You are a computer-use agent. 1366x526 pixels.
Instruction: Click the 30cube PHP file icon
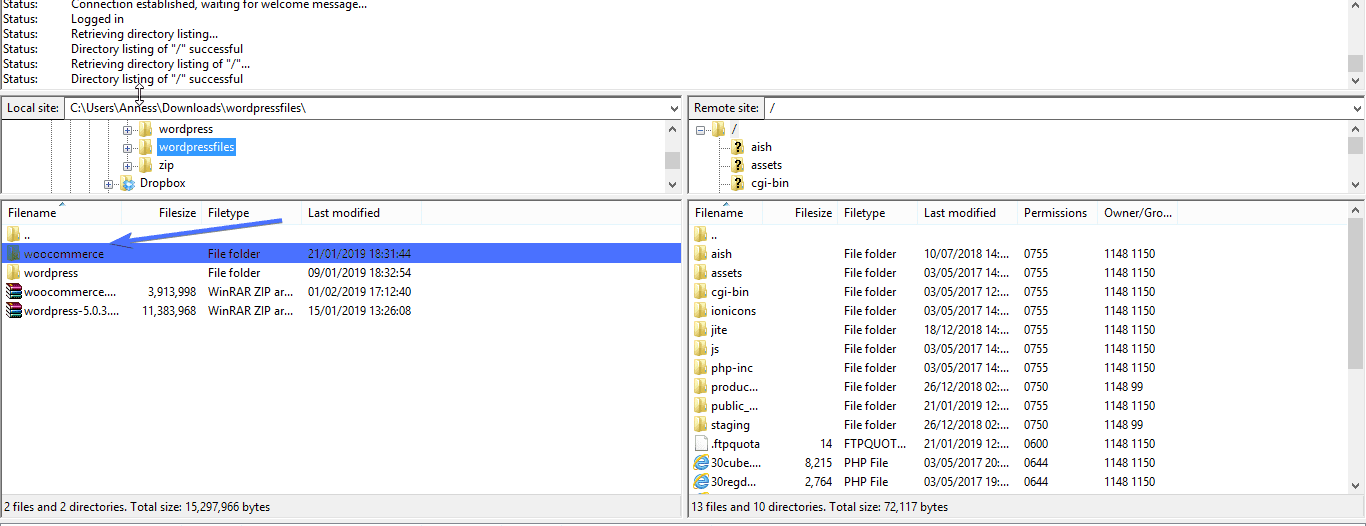coord(701,463)
